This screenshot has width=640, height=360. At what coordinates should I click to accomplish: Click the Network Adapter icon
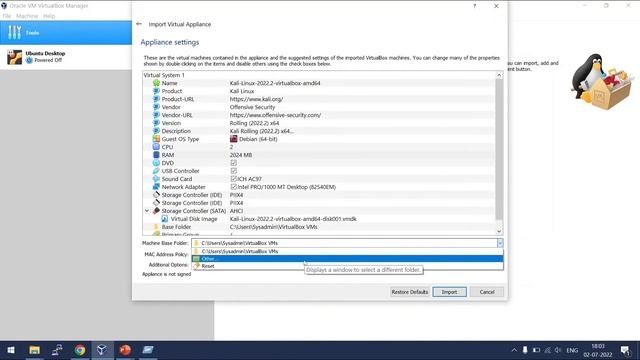156,187
